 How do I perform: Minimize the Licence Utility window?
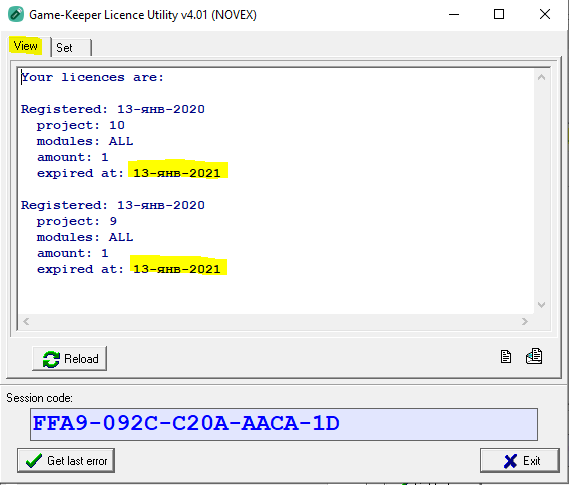tap(454, 15)
